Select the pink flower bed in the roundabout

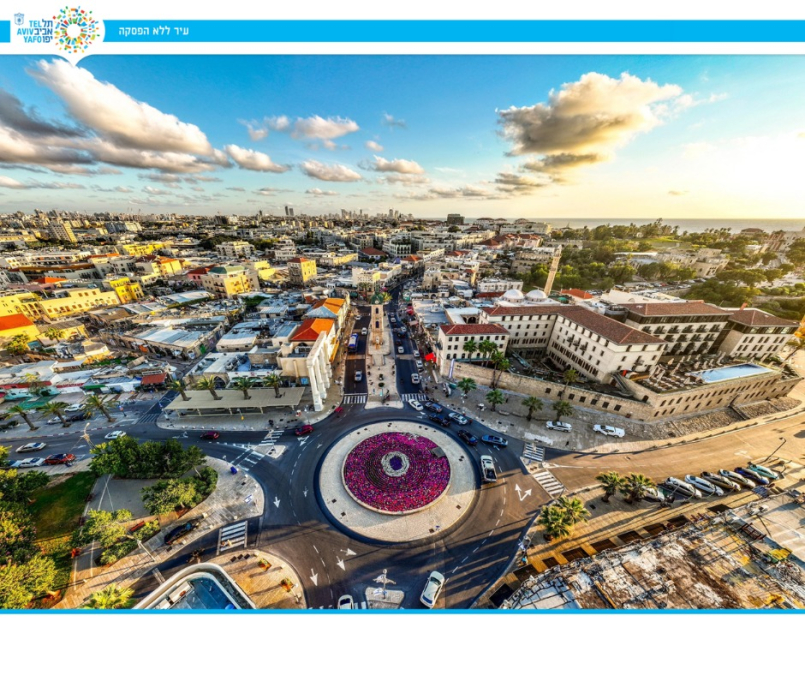click(396, 471)
